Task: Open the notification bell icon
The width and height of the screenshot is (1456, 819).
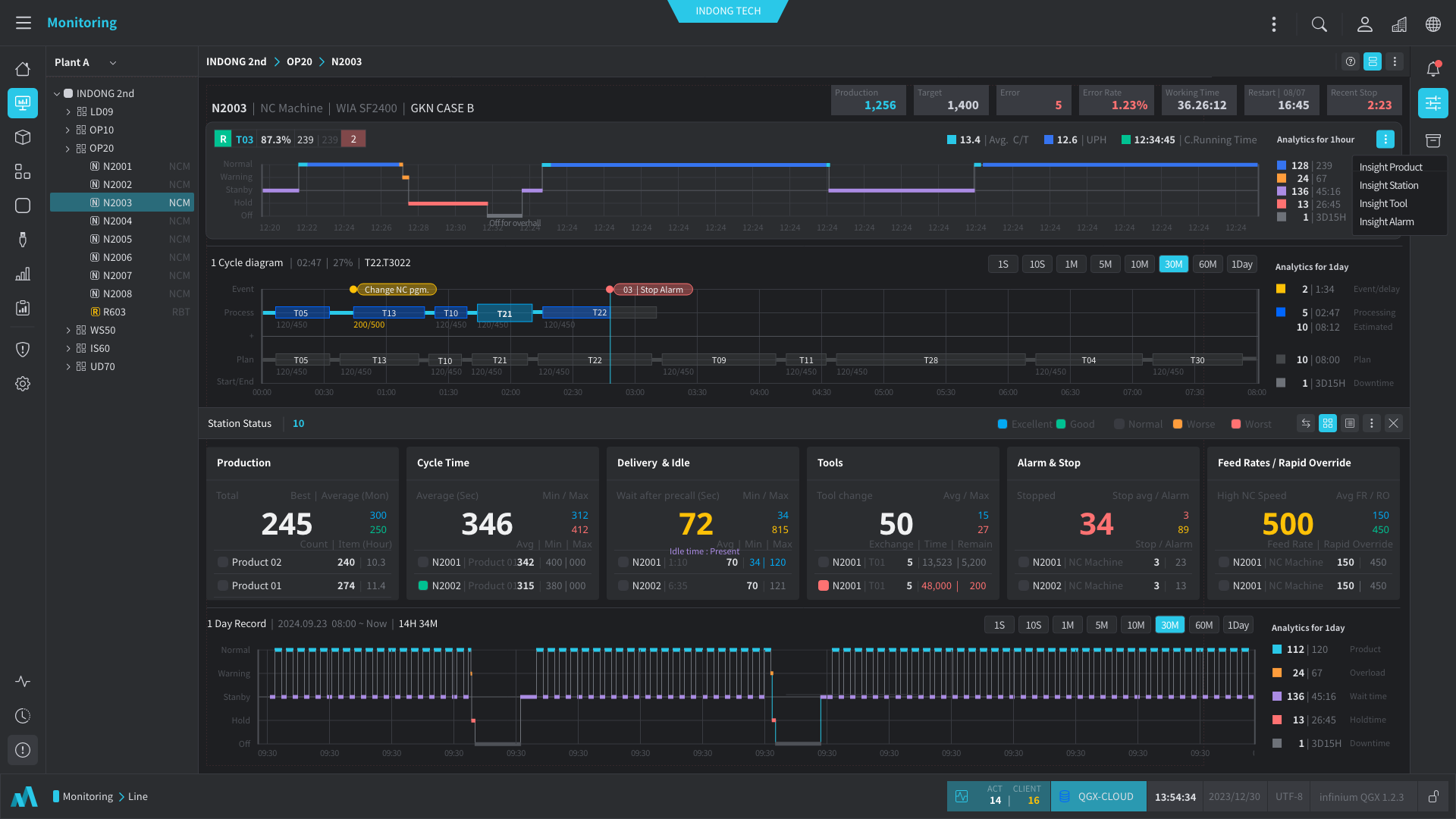Action: [x=1432, y=69]
